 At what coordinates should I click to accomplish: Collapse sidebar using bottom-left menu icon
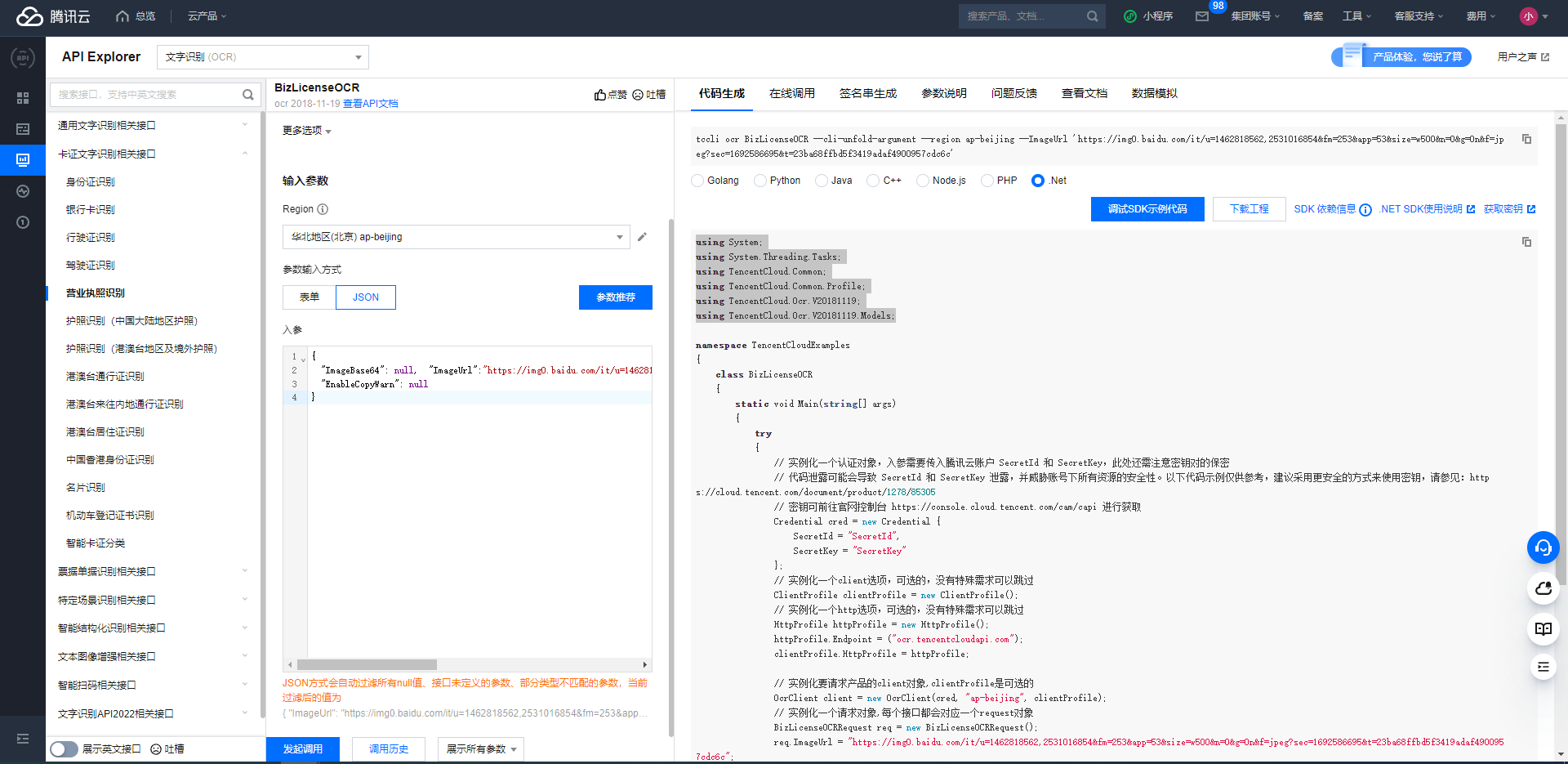coord(23,739)
